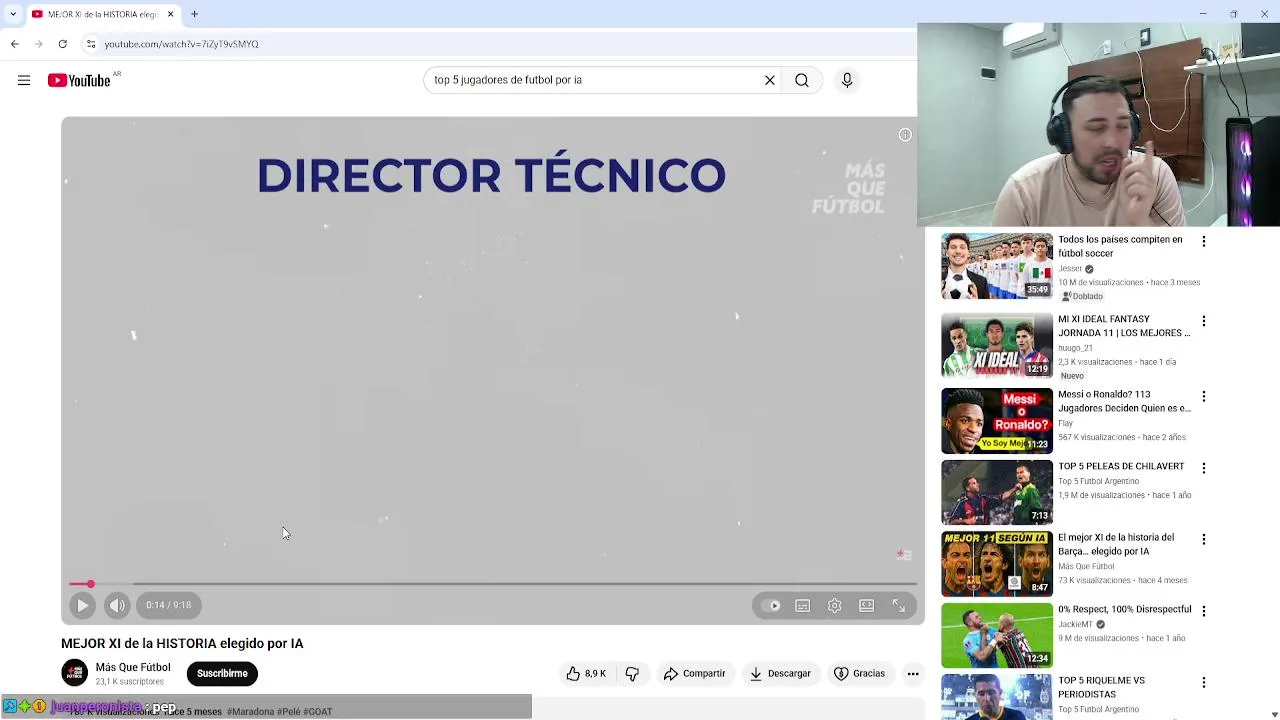Clear the search box with X
The height and width of the screenshot is (720, 1280).
click(x=770, y=80)
